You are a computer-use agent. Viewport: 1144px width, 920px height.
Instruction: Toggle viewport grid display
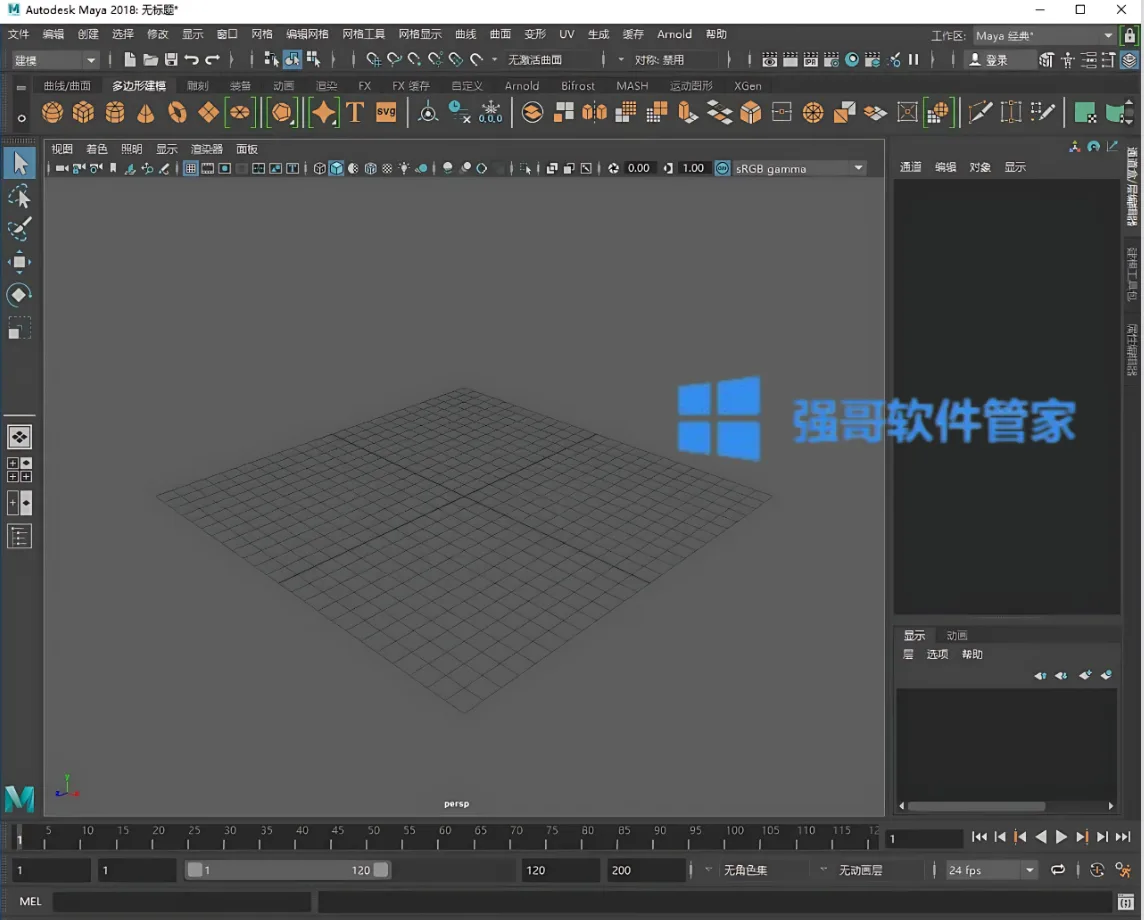point(190,169)
